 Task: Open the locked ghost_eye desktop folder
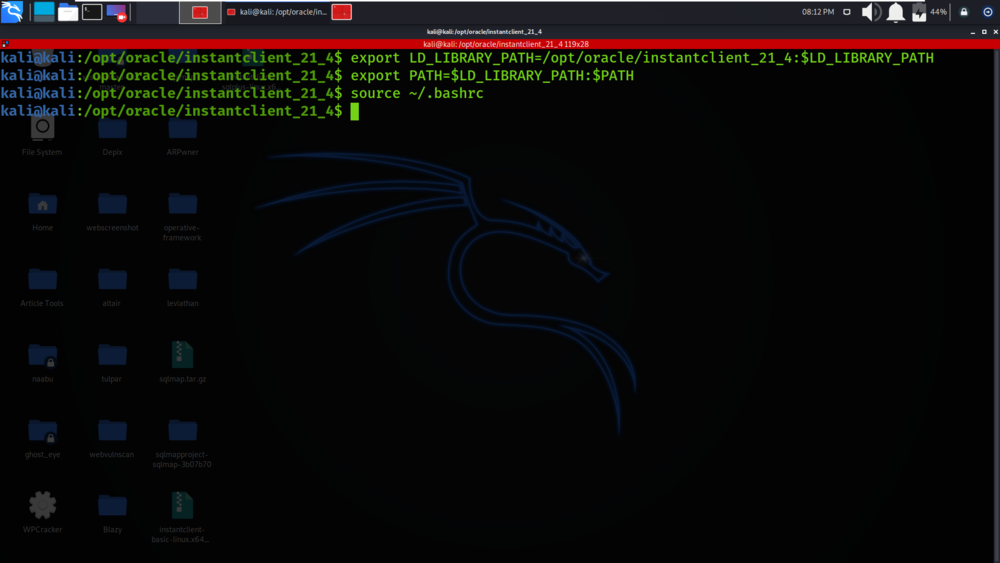[x=43, y=439]
